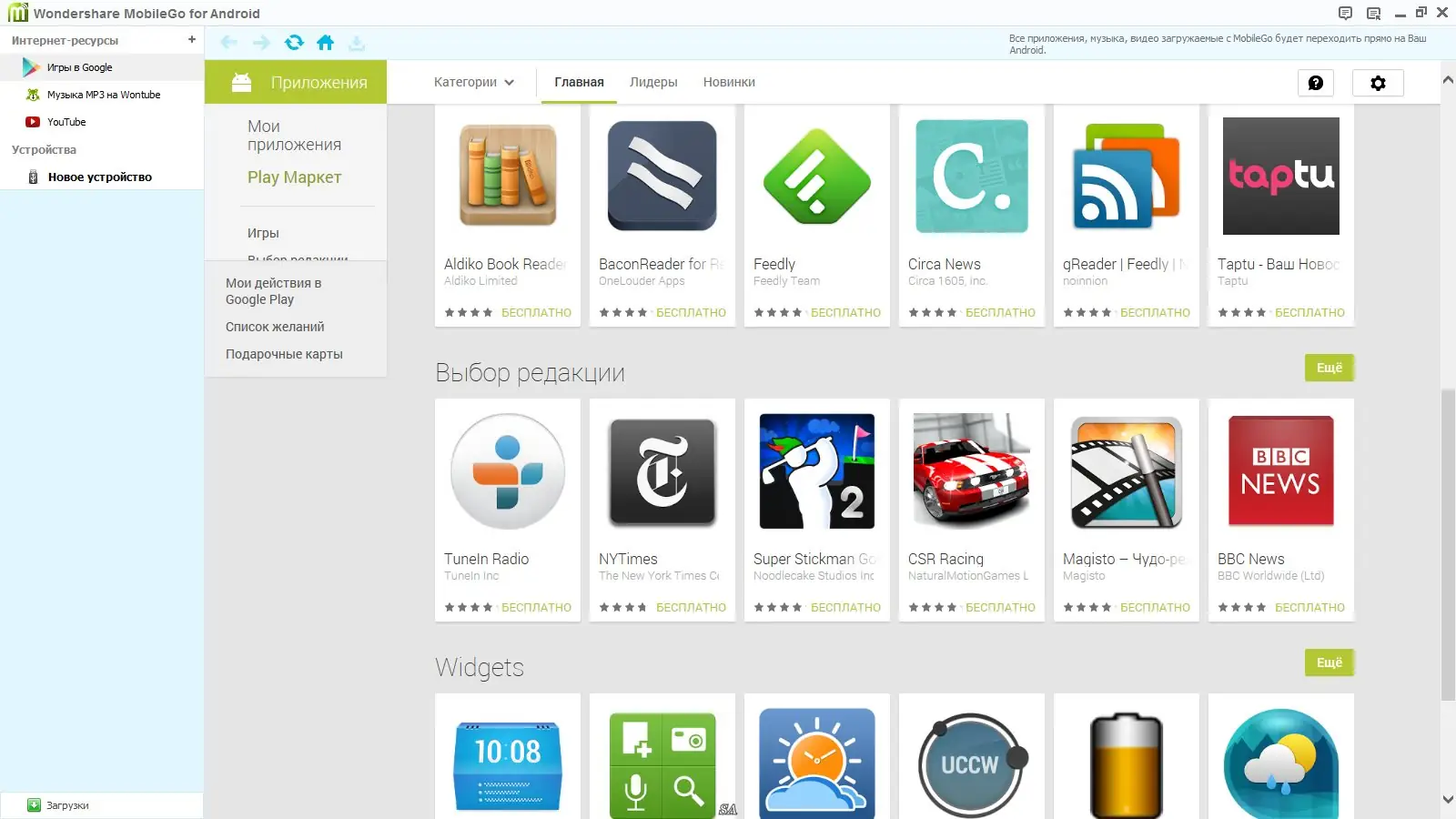Select Игры в Google in the sidebar

(102, 67)
